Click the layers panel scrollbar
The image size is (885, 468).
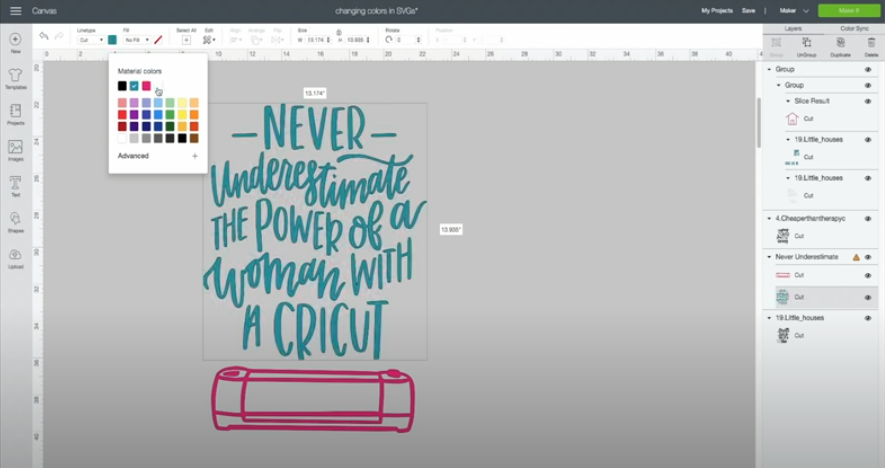coord(759,121)
